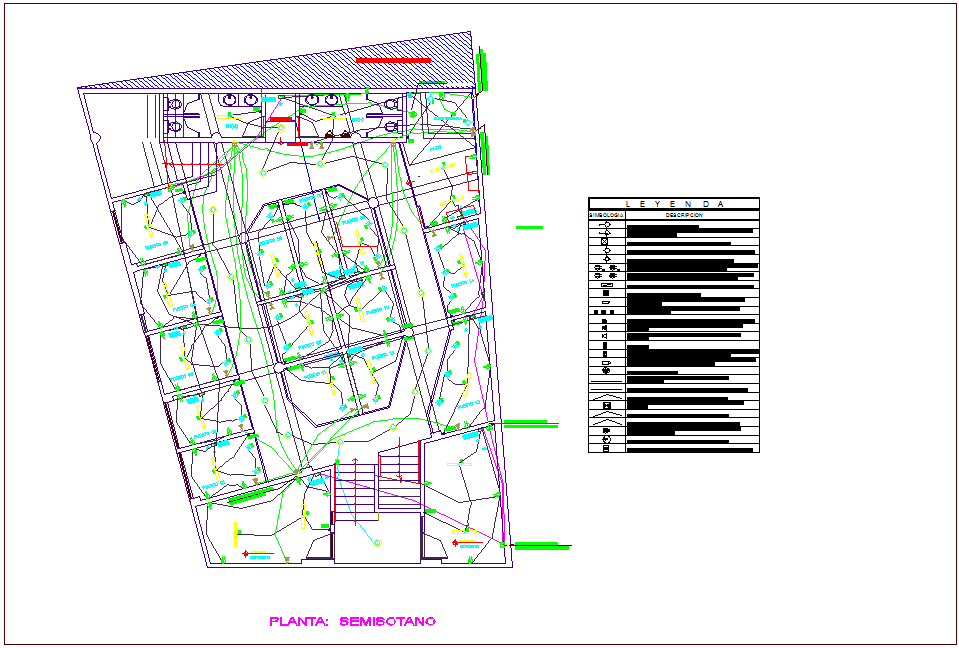Select the DEPOSITO label in the lower-left room
Image resolution: width=959 pixels, height=648 pixels.
(260, 556)
